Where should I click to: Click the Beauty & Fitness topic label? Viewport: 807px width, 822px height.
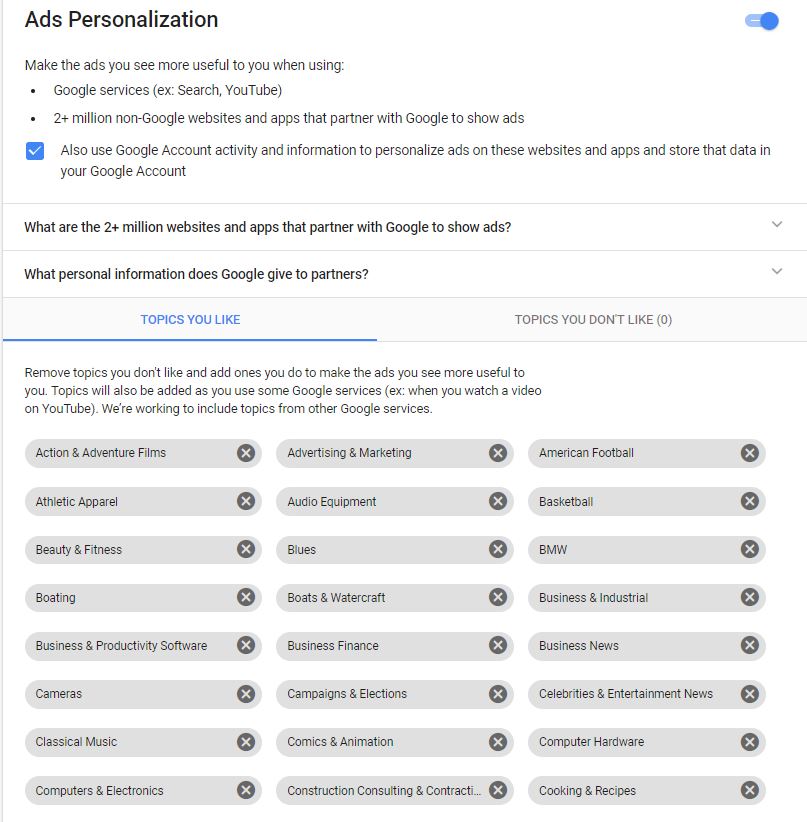tap(79, 550)
